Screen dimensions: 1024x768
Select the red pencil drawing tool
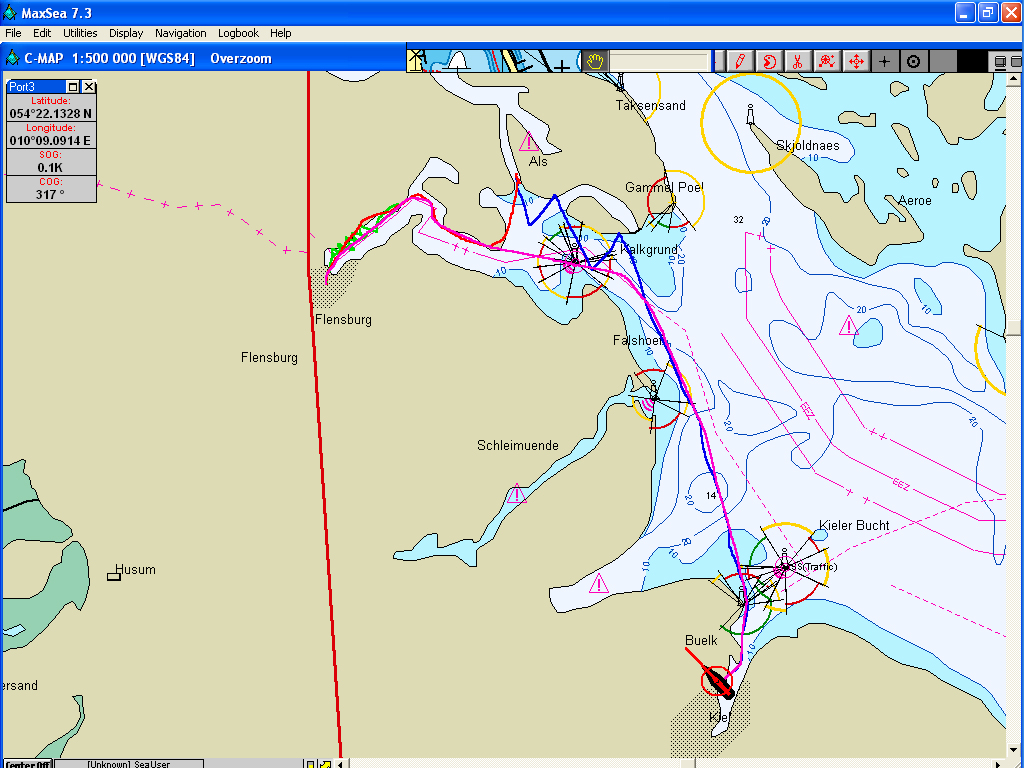[x=740, y=61]
